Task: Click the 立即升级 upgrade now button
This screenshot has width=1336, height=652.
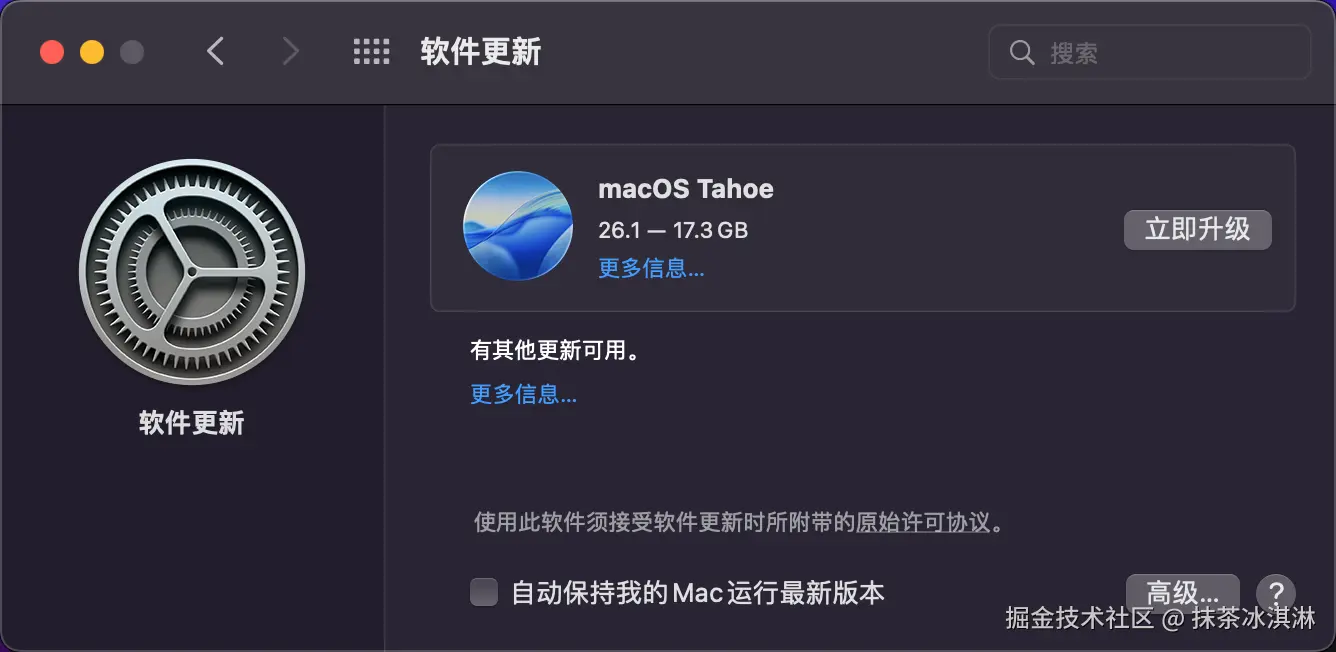Action: 1198,229
